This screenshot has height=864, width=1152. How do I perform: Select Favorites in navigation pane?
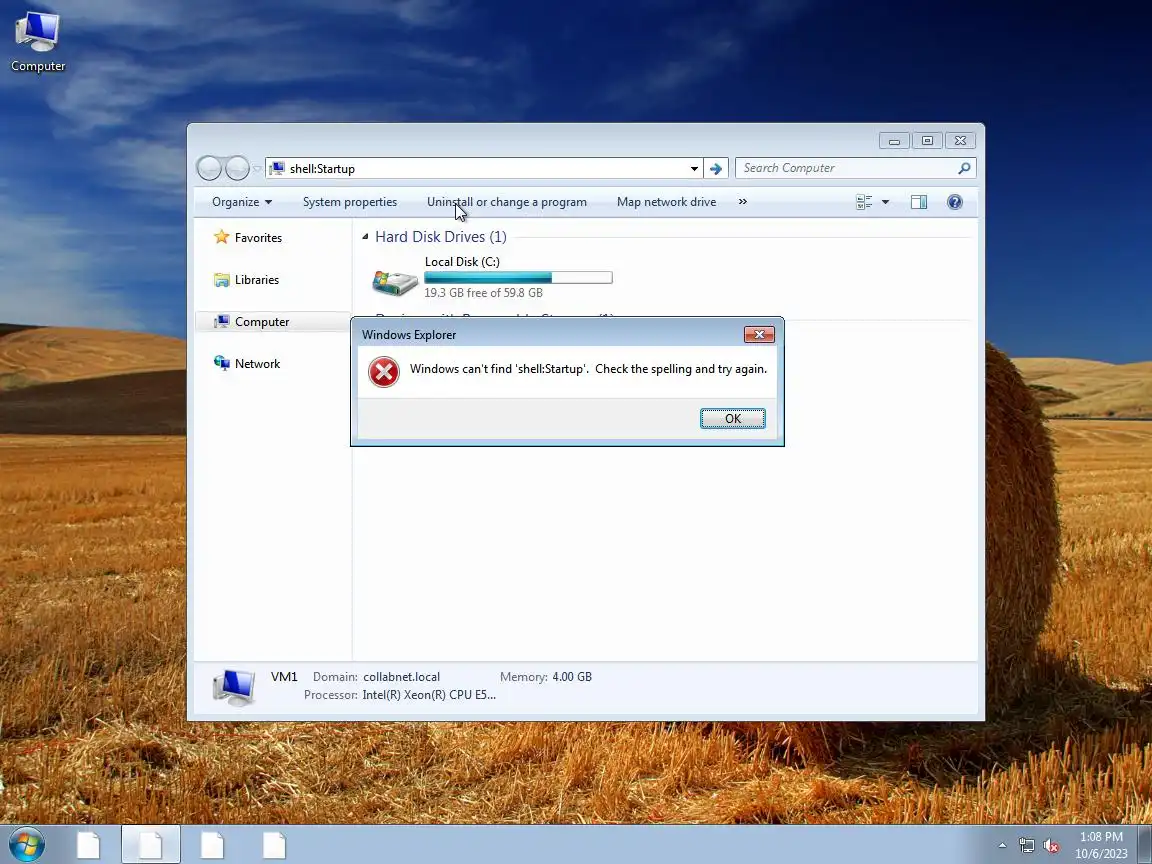(x=258, y=237)
